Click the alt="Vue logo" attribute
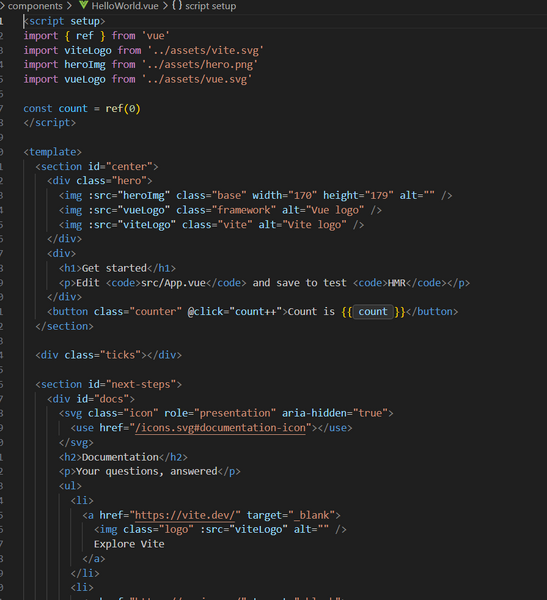 323,210
